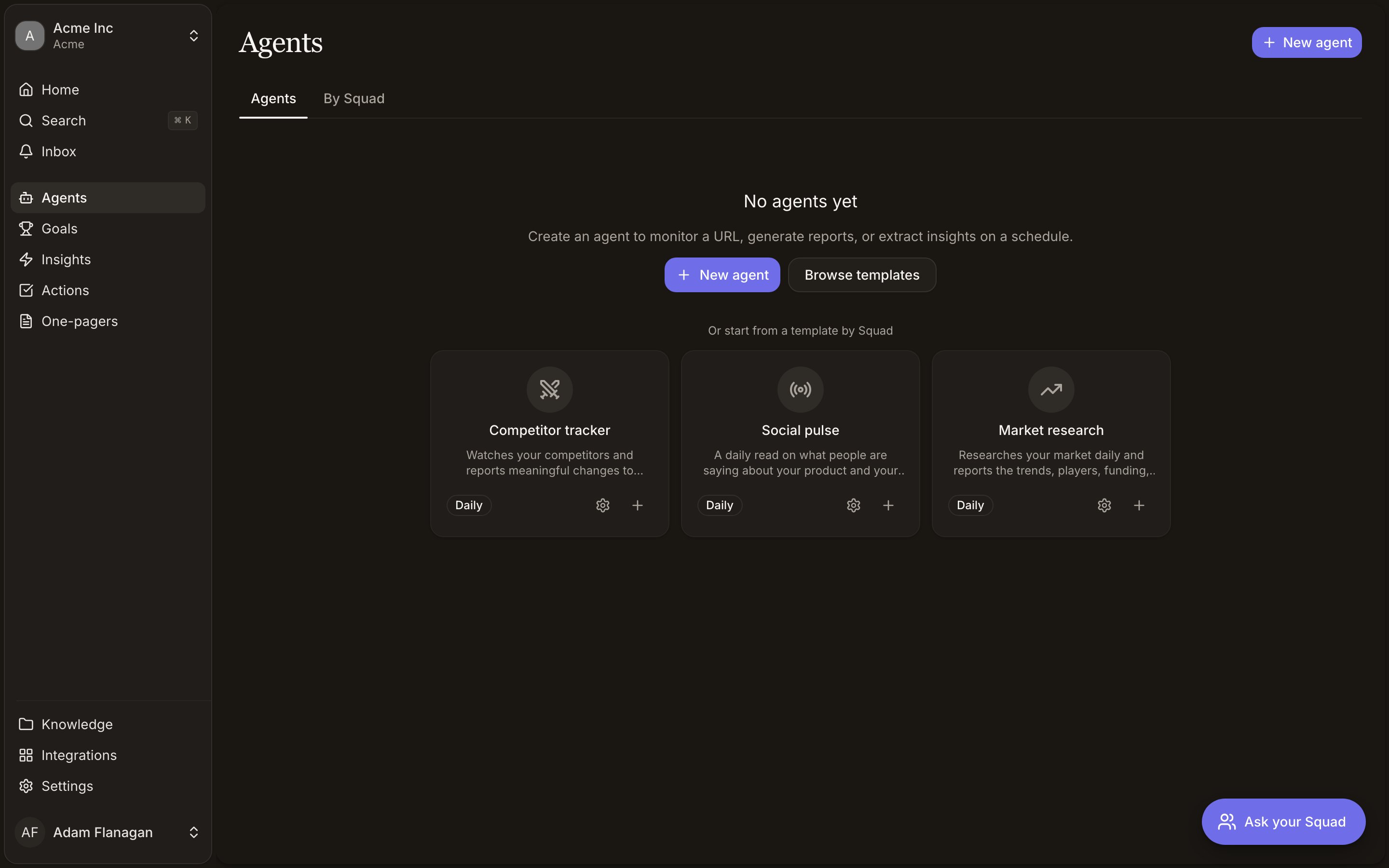Image resolution: width=1389 pixels, height=868 pixels.
Task: Click the One-pagers document icon
Action: click(x=26, y=322)
